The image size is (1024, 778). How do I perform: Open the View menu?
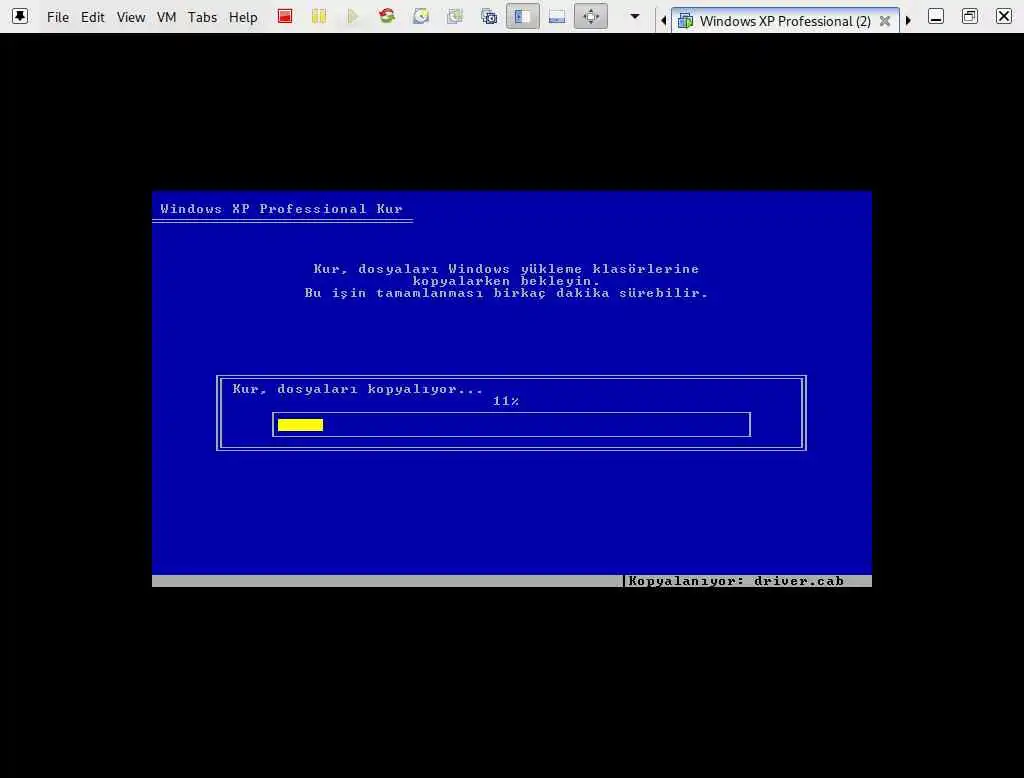131,17
